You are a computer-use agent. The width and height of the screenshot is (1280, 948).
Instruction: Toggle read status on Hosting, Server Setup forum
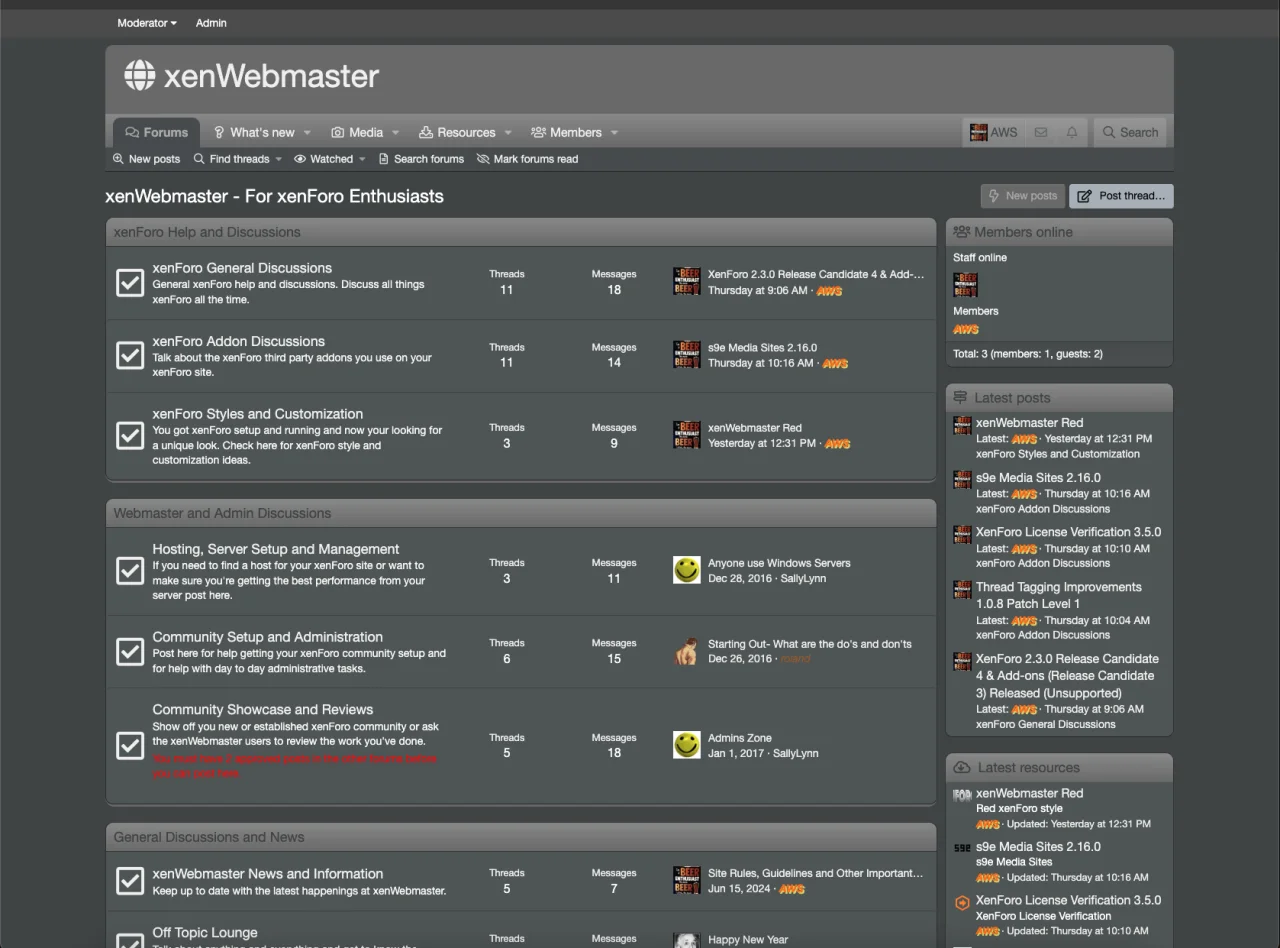(130, 570)
